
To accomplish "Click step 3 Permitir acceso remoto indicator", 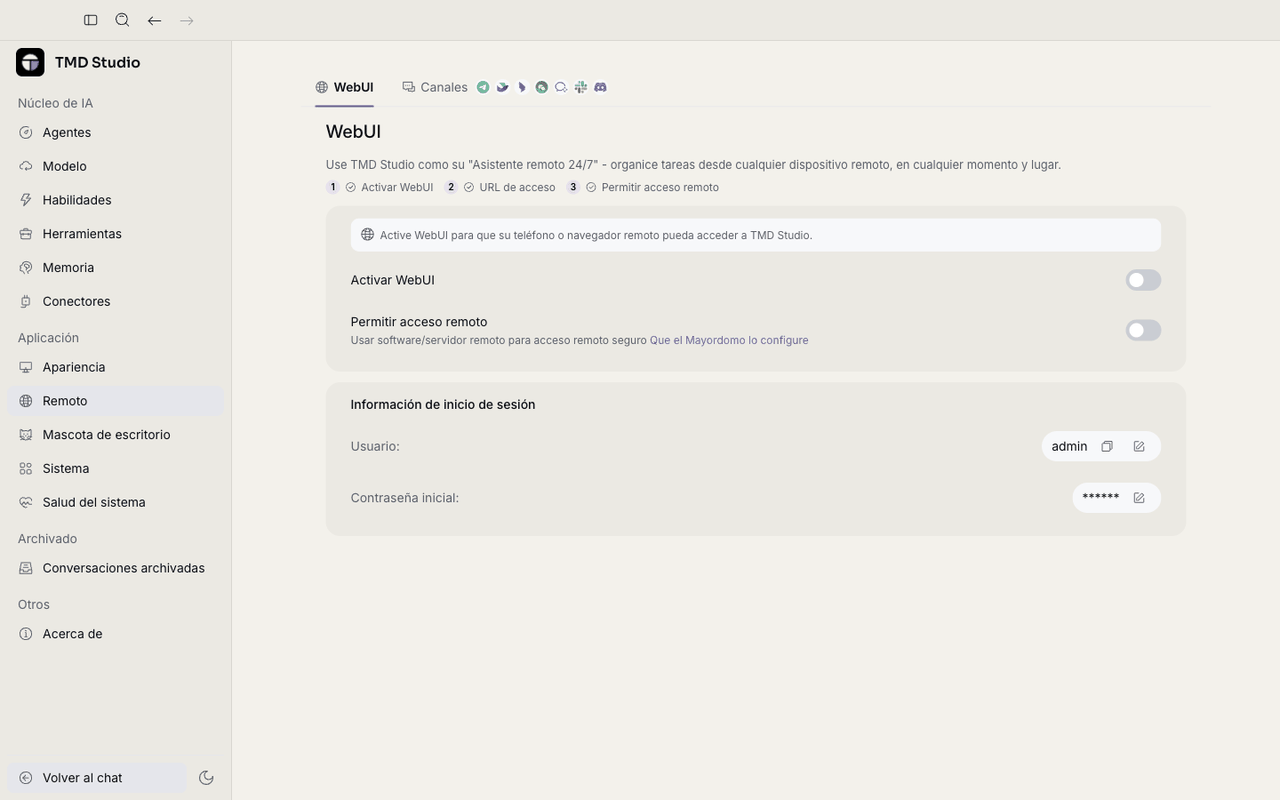I will [x=642, y=187].
